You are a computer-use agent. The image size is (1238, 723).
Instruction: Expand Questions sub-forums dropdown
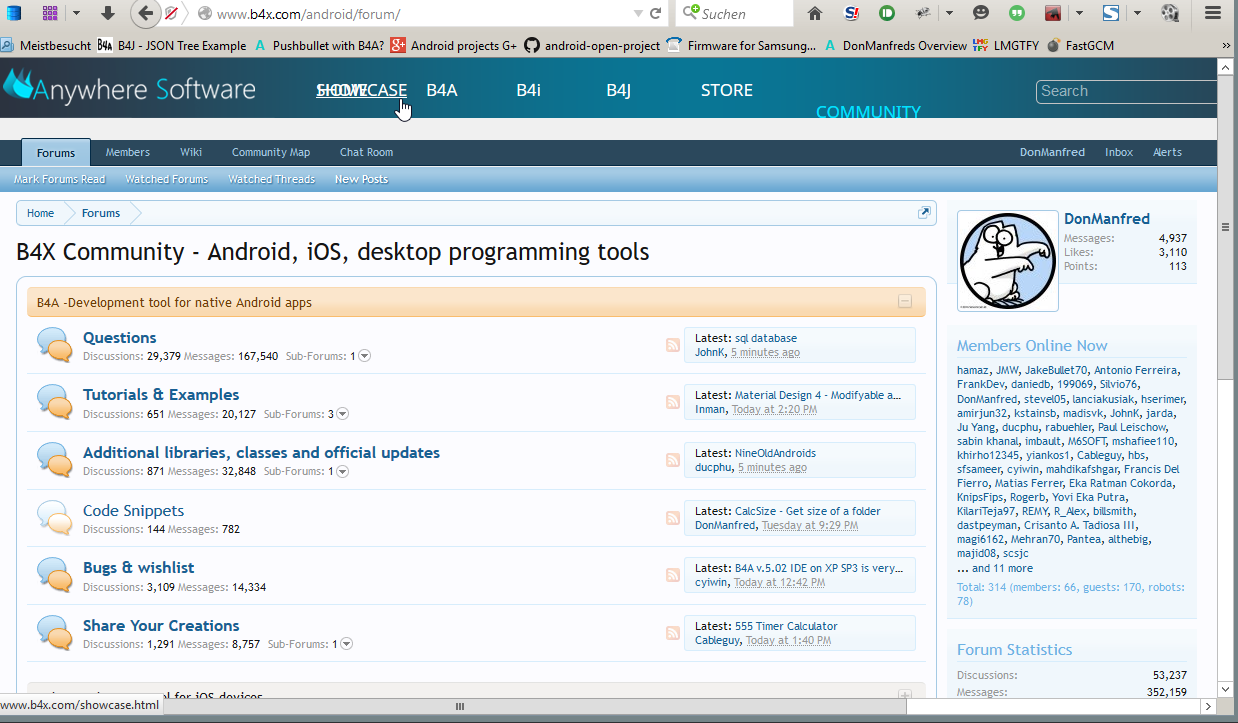point(365,356)
